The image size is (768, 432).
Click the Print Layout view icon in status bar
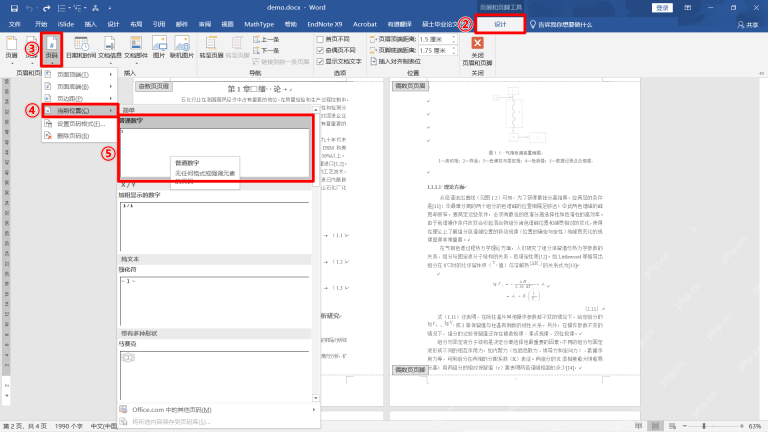[x=655, y=426]
